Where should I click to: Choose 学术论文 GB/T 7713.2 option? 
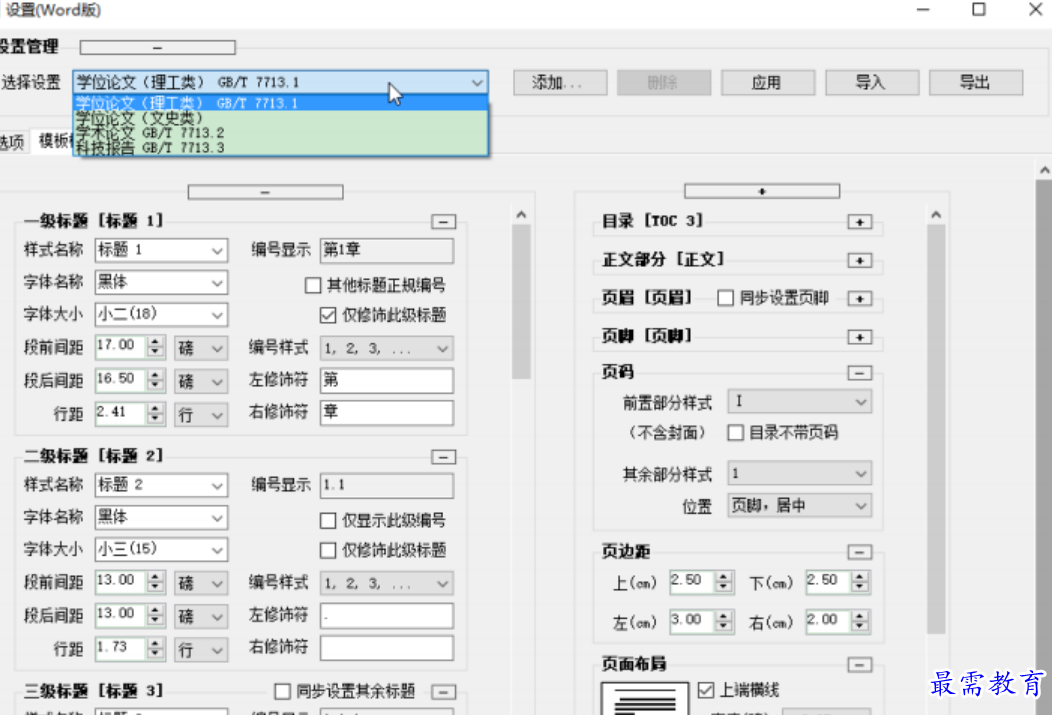pos(280,133)
